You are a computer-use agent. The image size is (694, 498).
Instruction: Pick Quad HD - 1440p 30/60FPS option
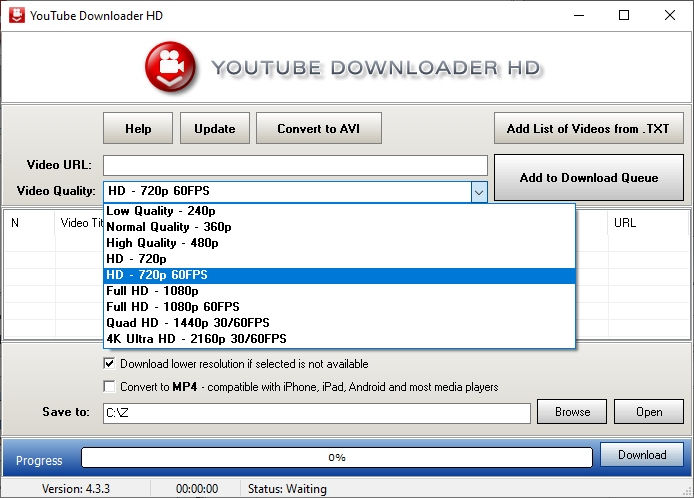click(x=339, y=323)
